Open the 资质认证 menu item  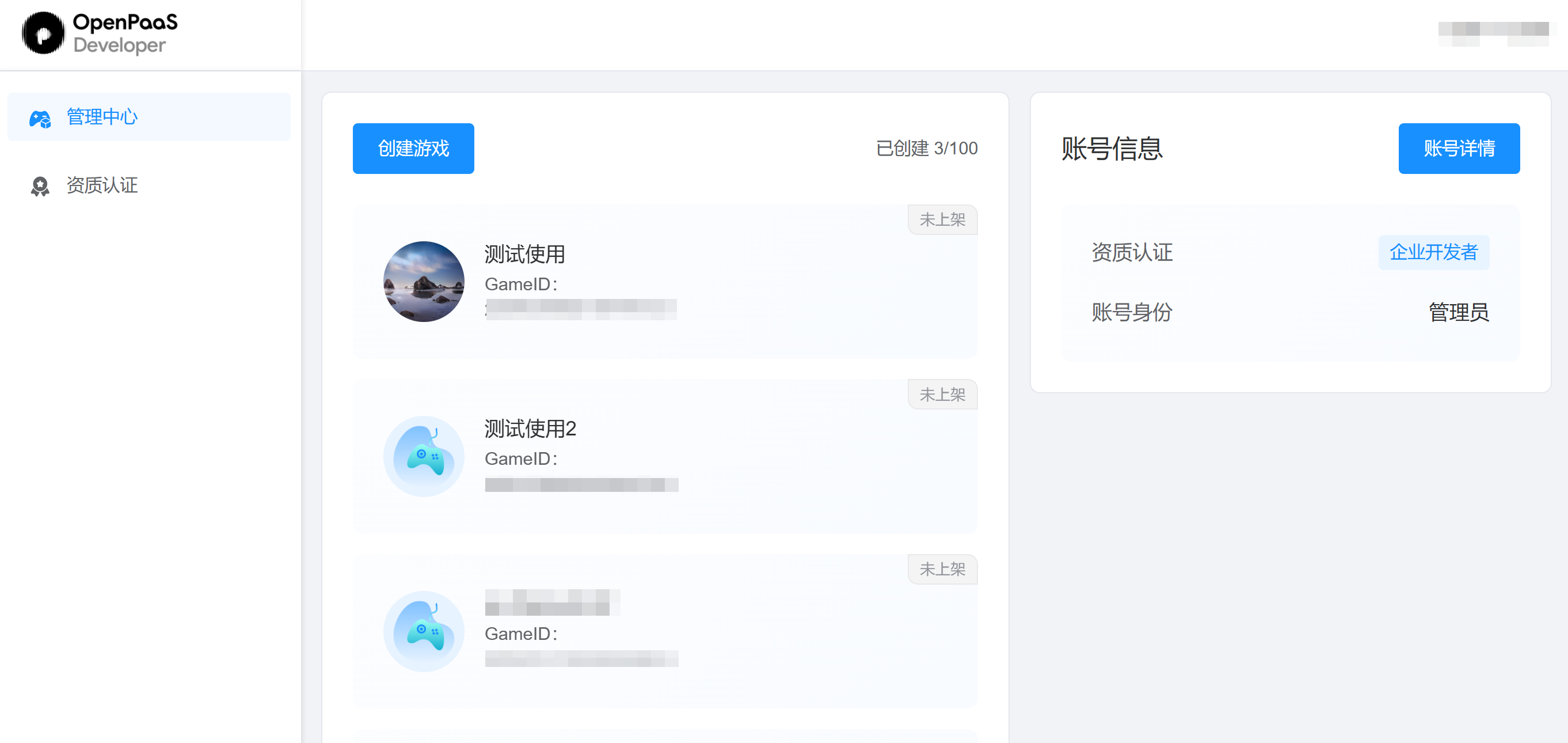pos(149,185)
